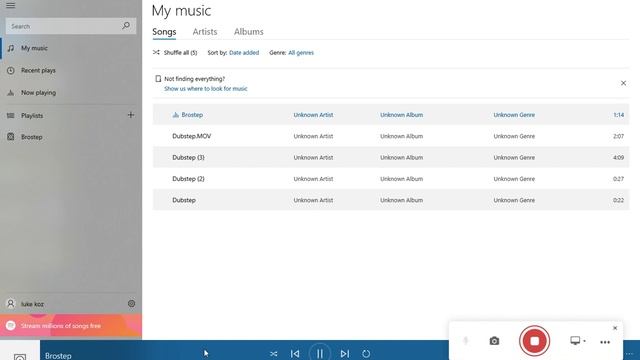Take screenshot with recorder camera icon

pos(494,341)
